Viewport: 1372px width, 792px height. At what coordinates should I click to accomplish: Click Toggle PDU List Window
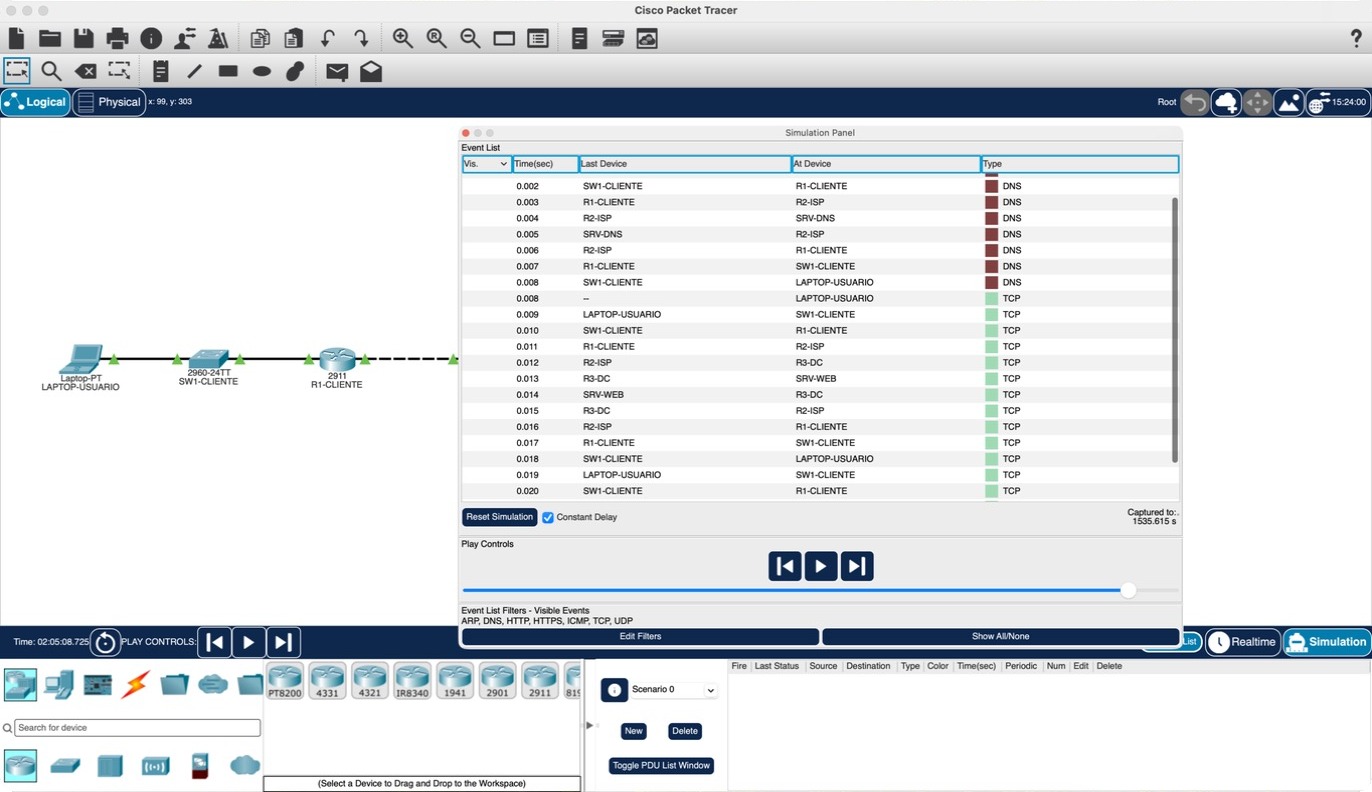[662, 765]
